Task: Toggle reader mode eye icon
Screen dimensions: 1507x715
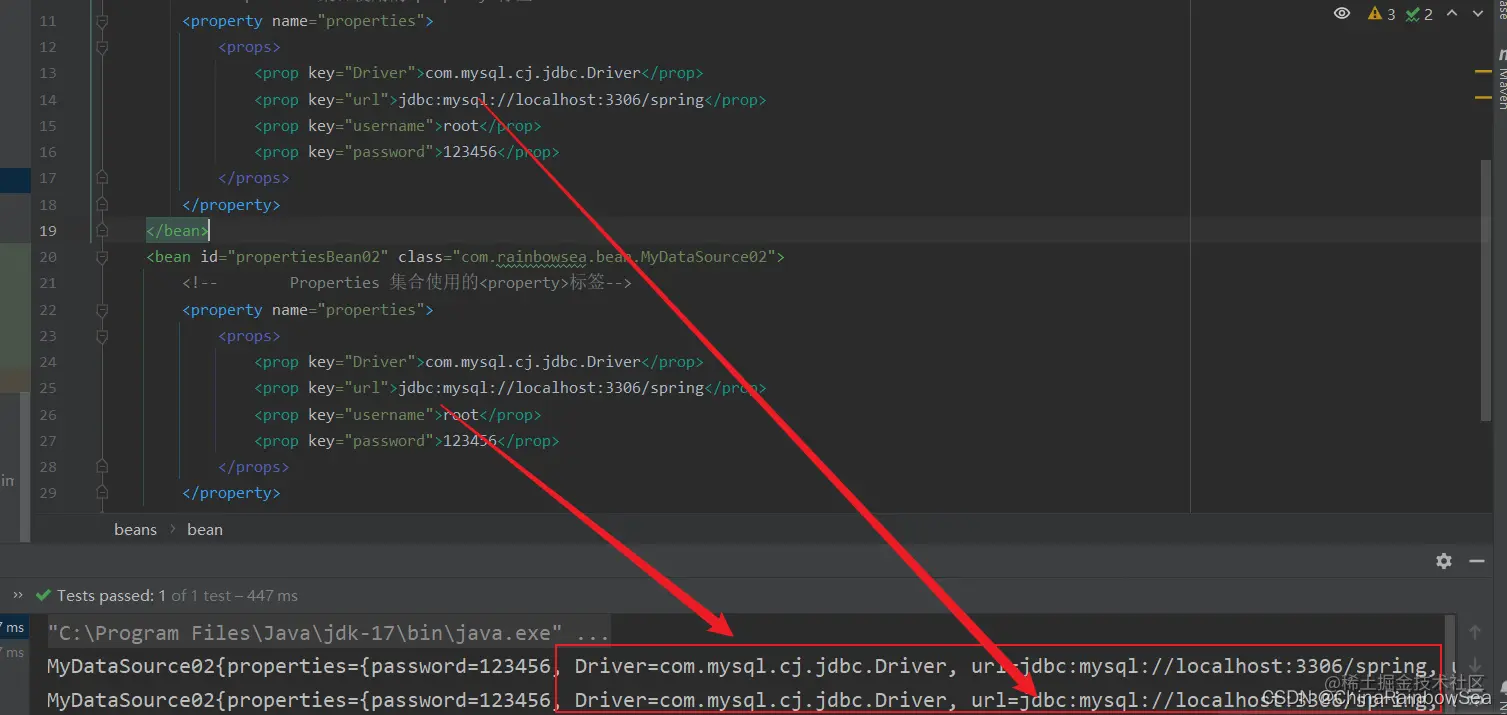Action: (1342, 13)
